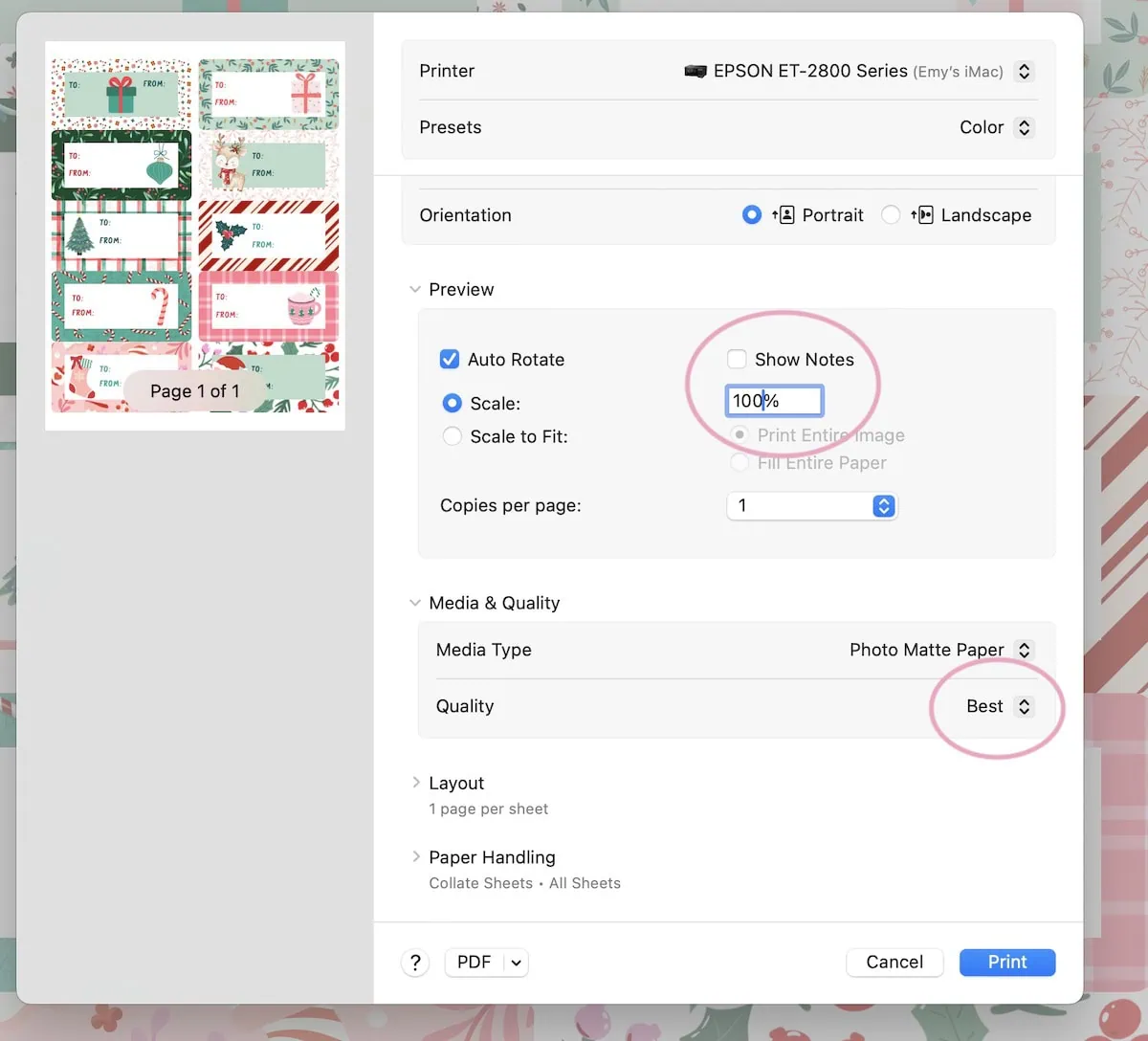1148x1041 pixels.
Task: Click the Presets chevrons icon
Action: [x=1024, y=126]
